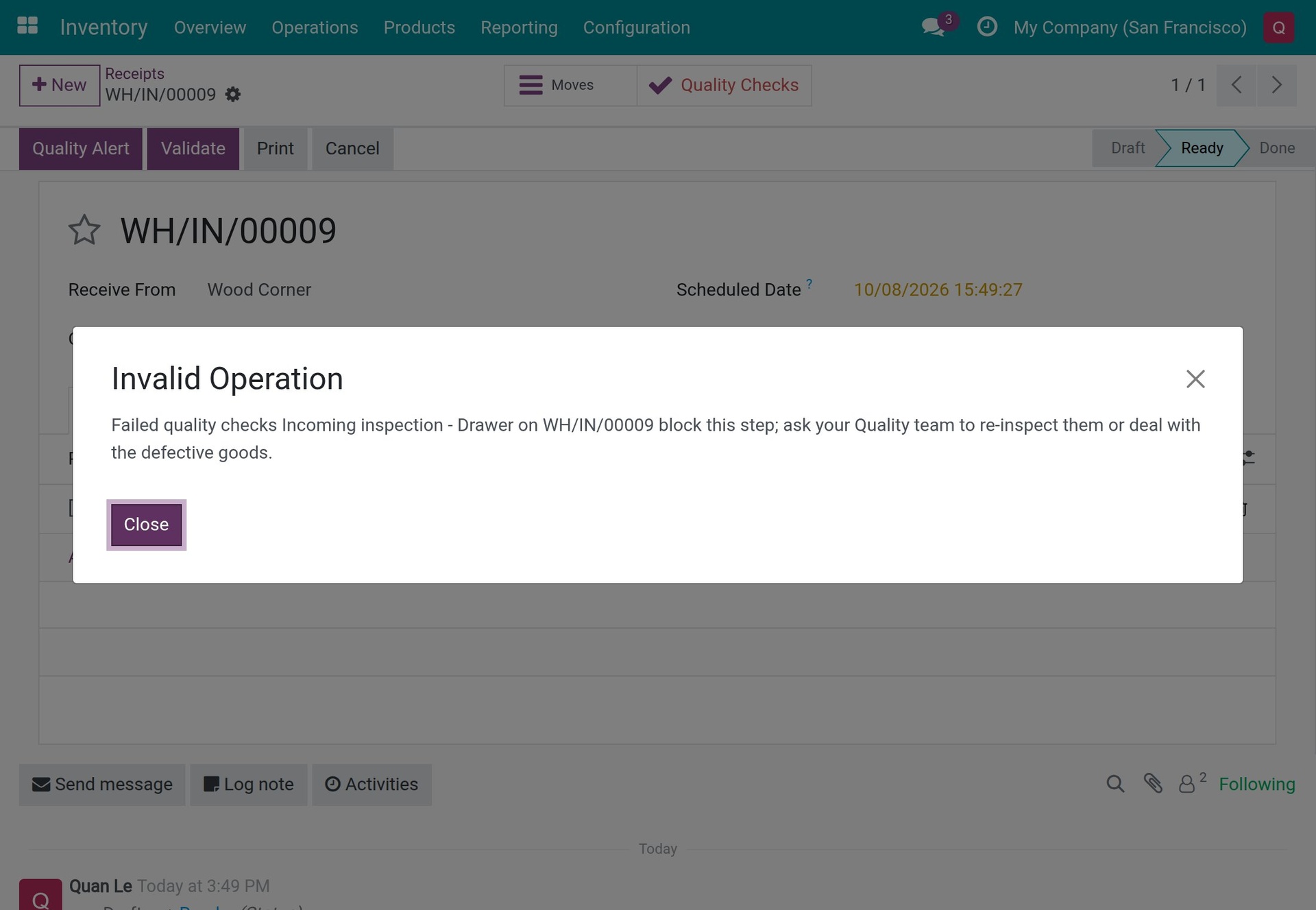This screenshot has width=1316, height=910.
Task: Click the search messages magnifier icon
Action: click(x=1115, y=784)
